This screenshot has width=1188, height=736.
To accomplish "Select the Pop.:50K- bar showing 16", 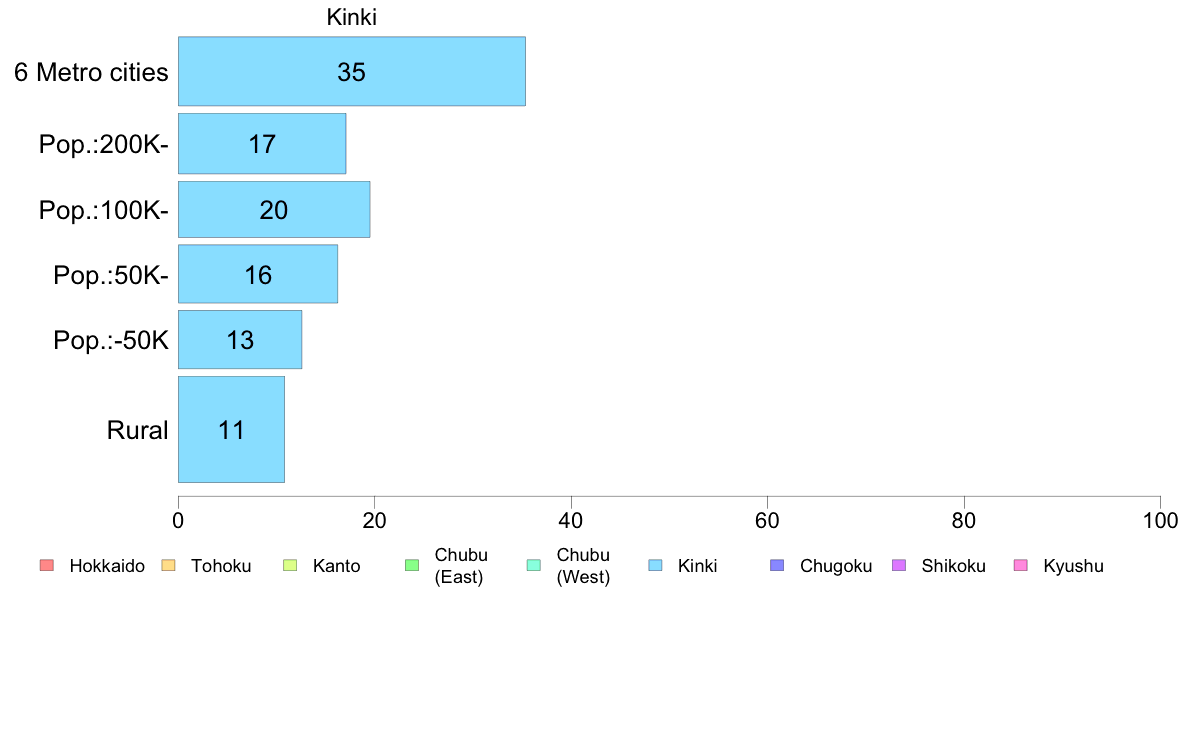I will coord(258,274).
